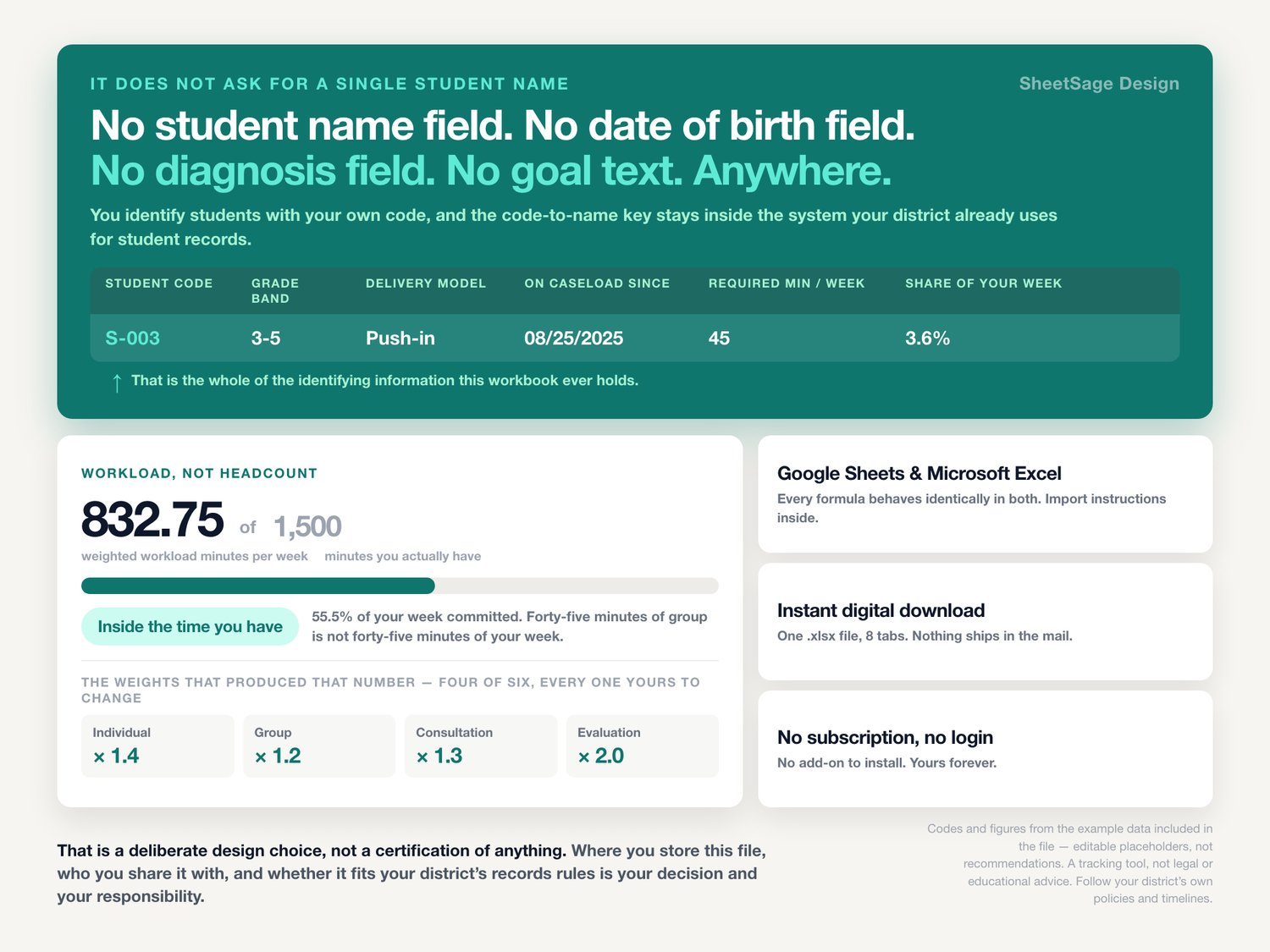Open the Individual × 1.4 weight tile
1270x952 pixels.
coord(157,746)
